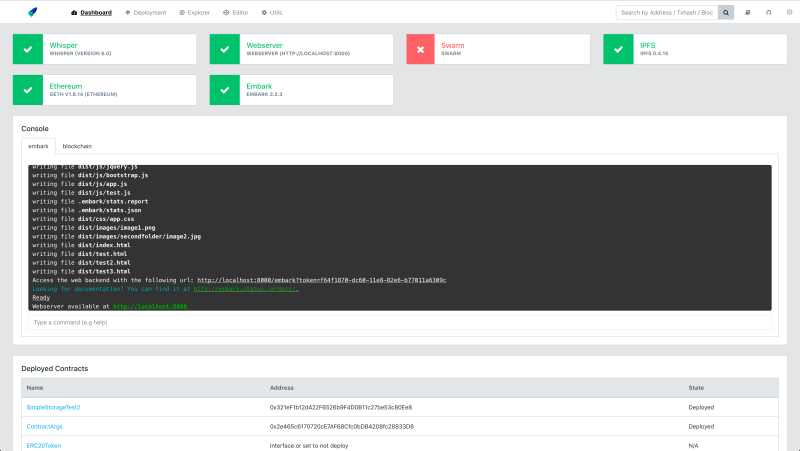800x451 pixels.
Task: Click the 'EMBARK 3.2.3' version text
Action: [264, 94]
